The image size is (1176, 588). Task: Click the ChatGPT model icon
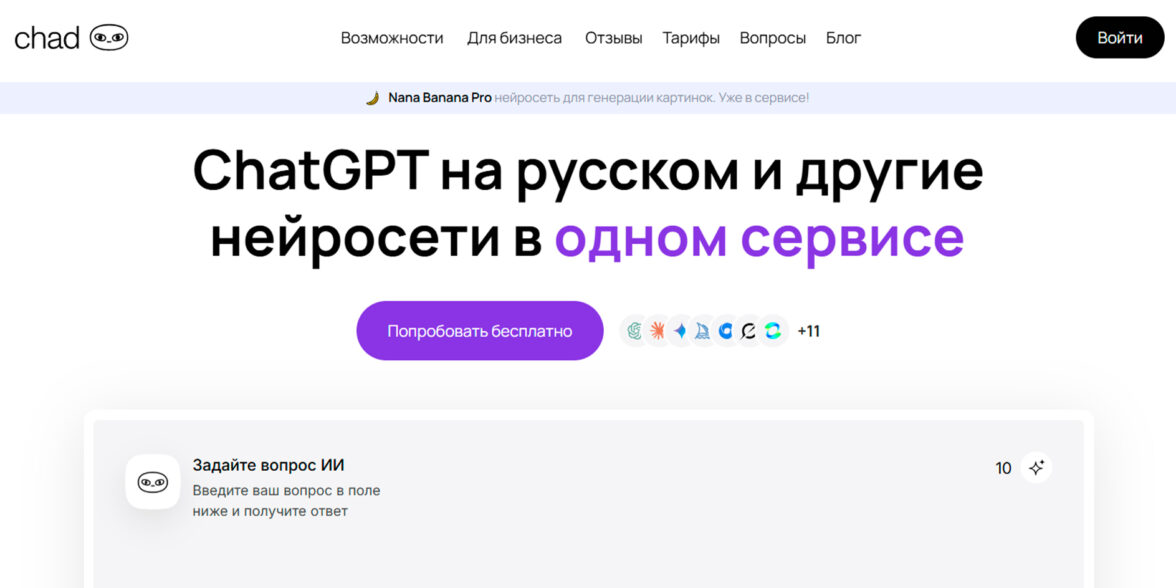(x=634, y=331)
